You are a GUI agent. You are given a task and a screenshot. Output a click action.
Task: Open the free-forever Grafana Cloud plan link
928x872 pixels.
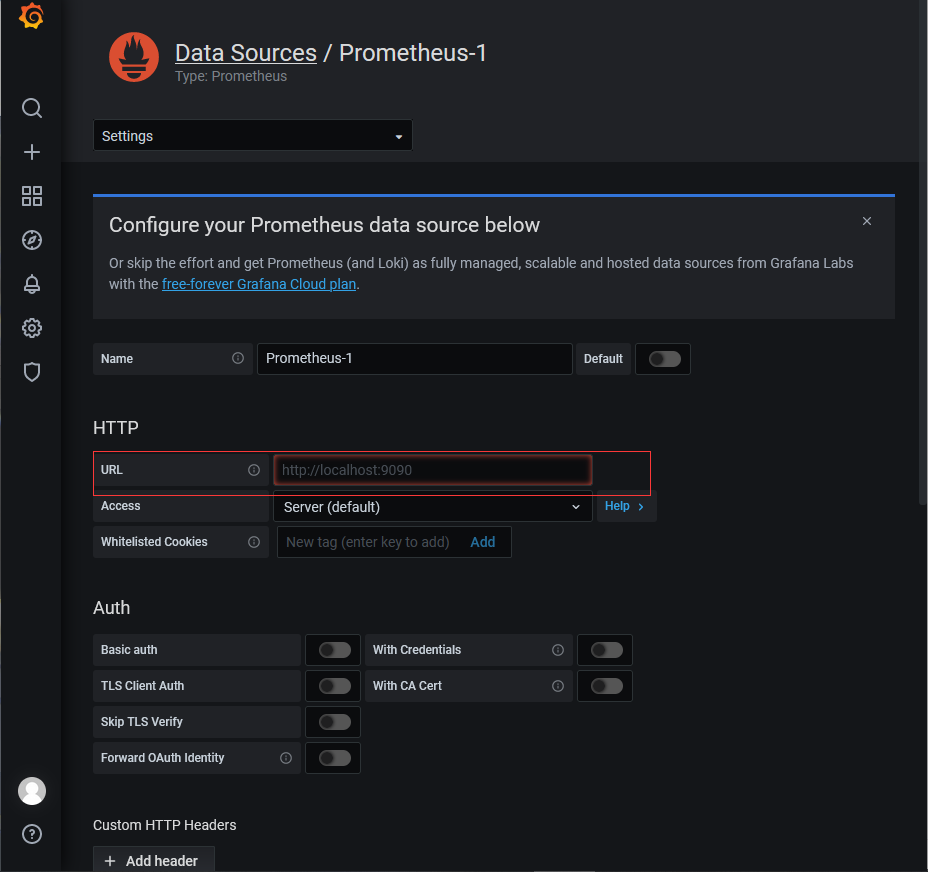259,284
